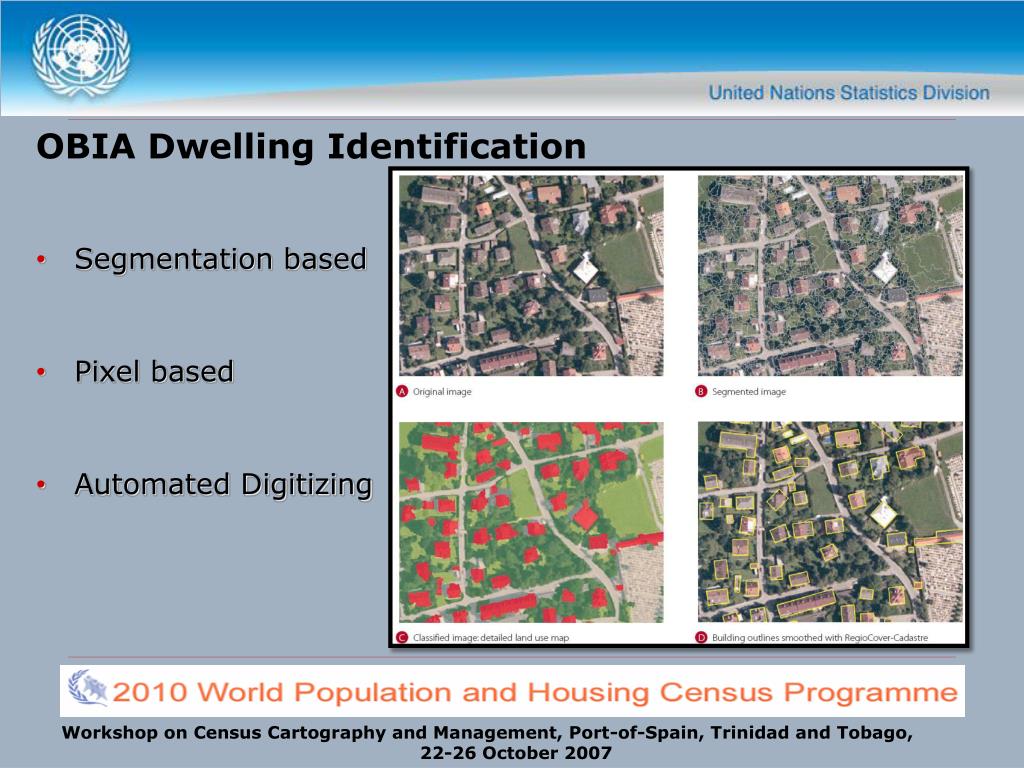The width and height of the screenshot is (1024, 768).
Task: Click the 'United Nations Statistics Division' text
Action: click(849, 93)
